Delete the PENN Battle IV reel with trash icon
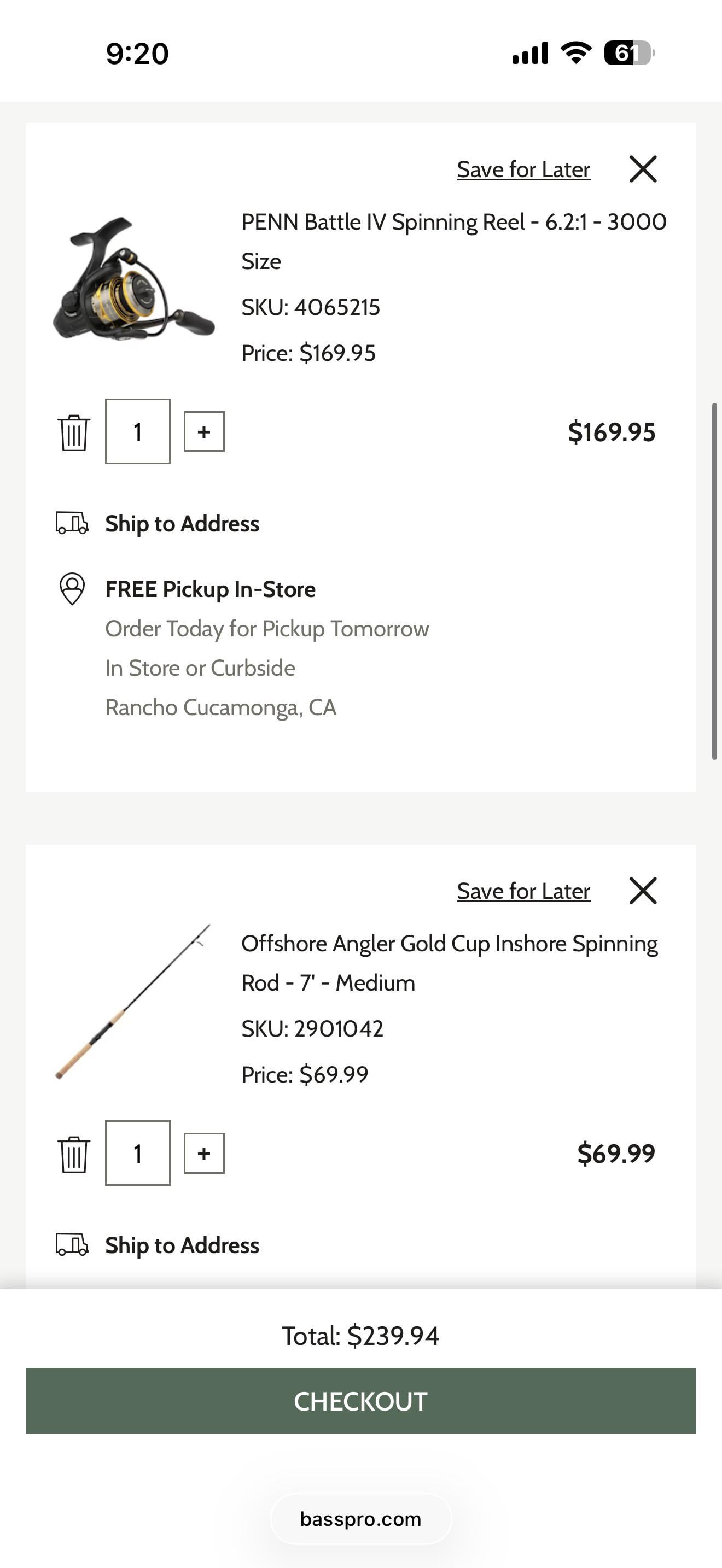 pyautogui.click(x=74, y=433)
